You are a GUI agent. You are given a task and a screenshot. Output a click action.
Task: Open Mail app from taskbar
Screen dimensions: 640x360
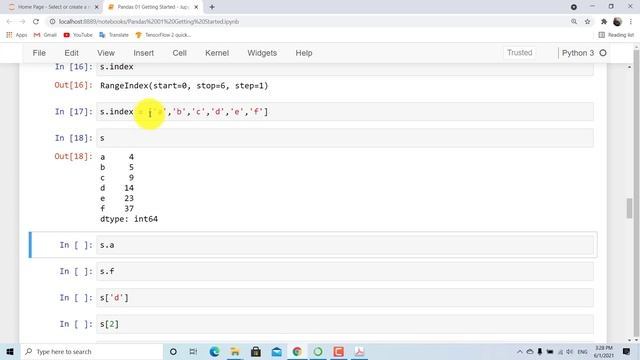click(276, 351)
